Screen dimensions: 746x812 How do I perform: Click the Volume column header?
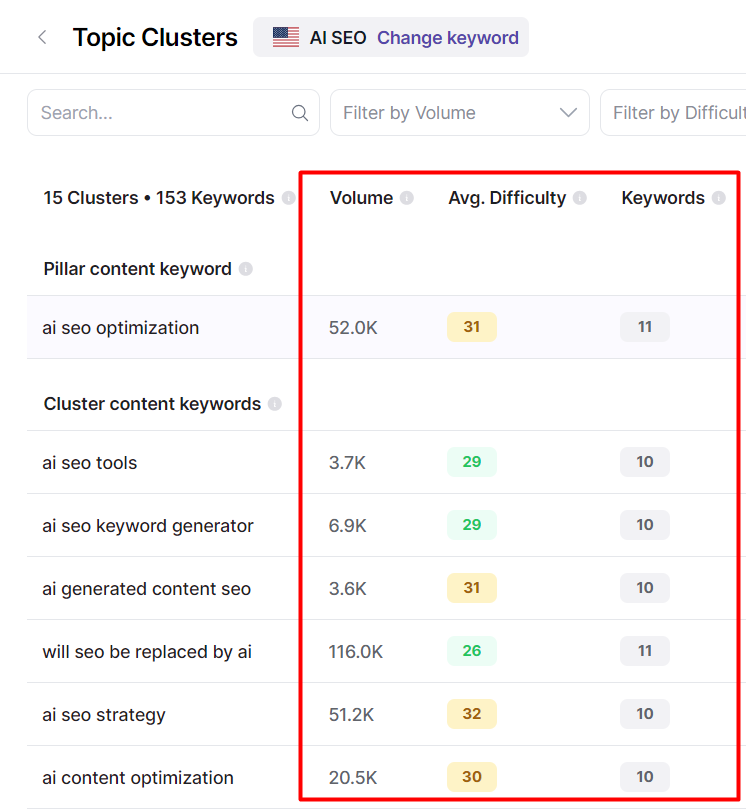click(361, 198)
